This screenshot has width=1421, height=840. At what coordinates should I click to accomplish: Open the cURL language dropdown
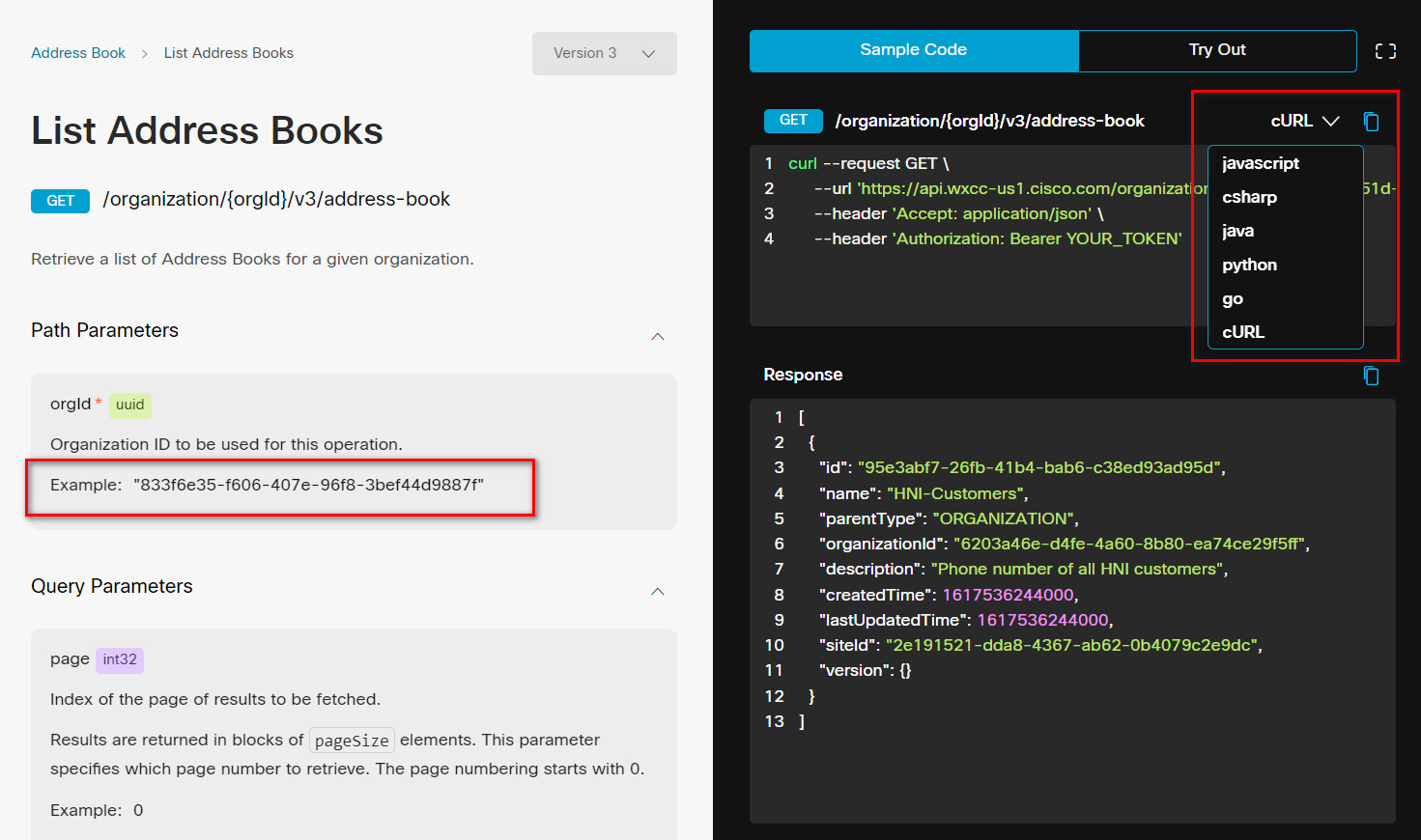[1304, 121]
